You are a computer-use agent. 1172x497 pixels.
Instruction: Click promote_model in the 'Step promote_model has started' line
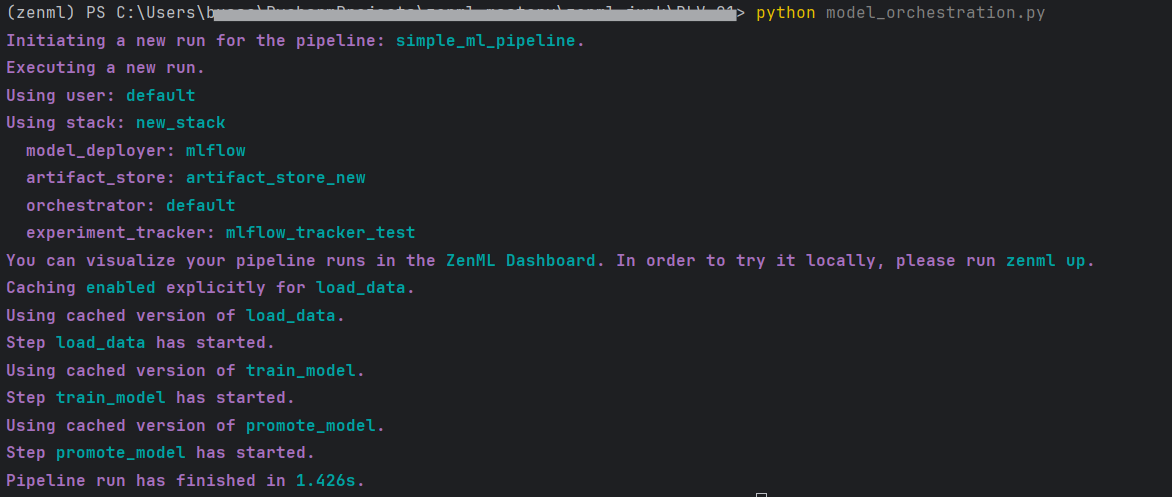coord(121,453)
